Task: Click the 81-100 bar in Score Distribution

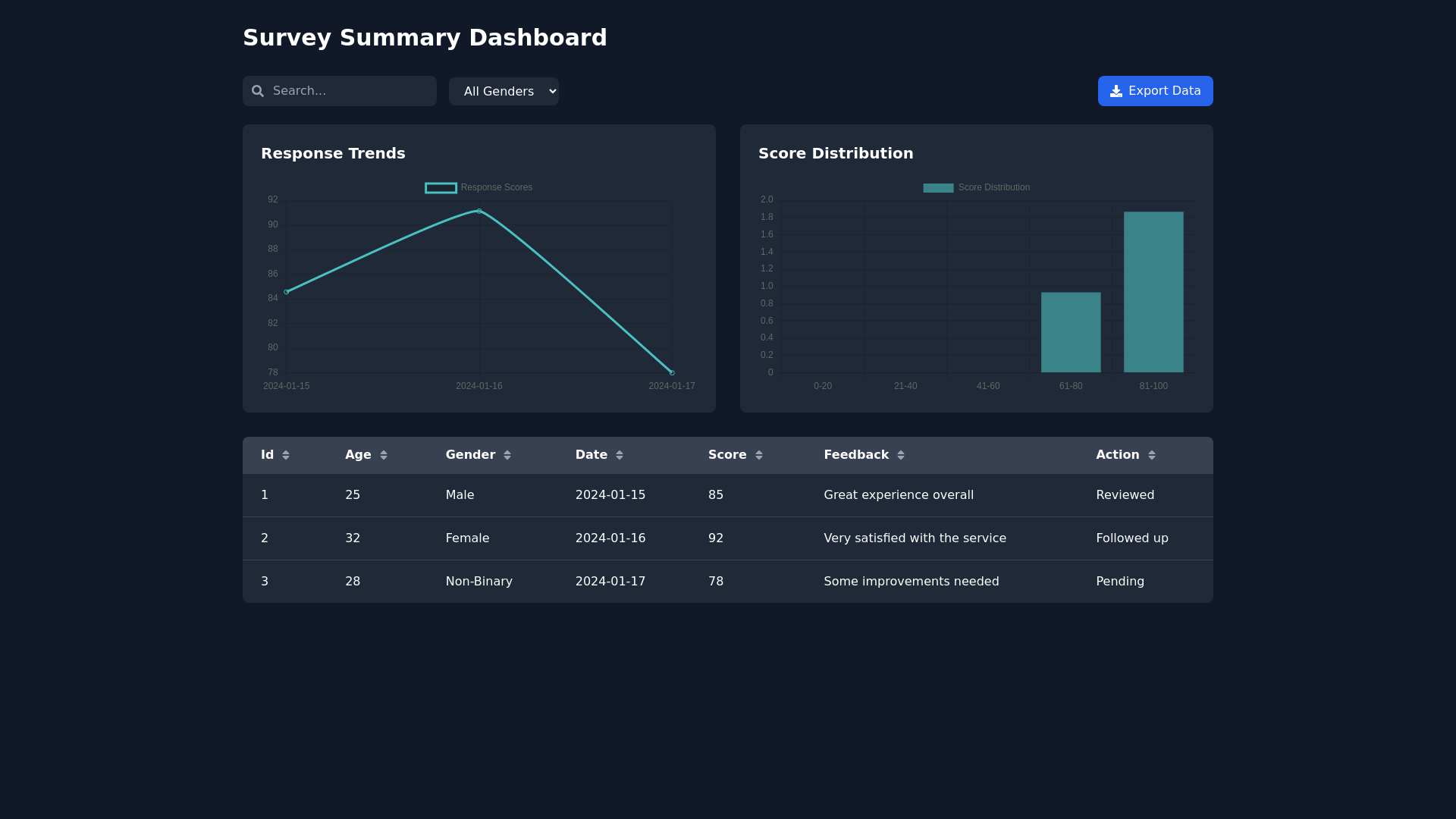Action: click(x=1153, y=292)
